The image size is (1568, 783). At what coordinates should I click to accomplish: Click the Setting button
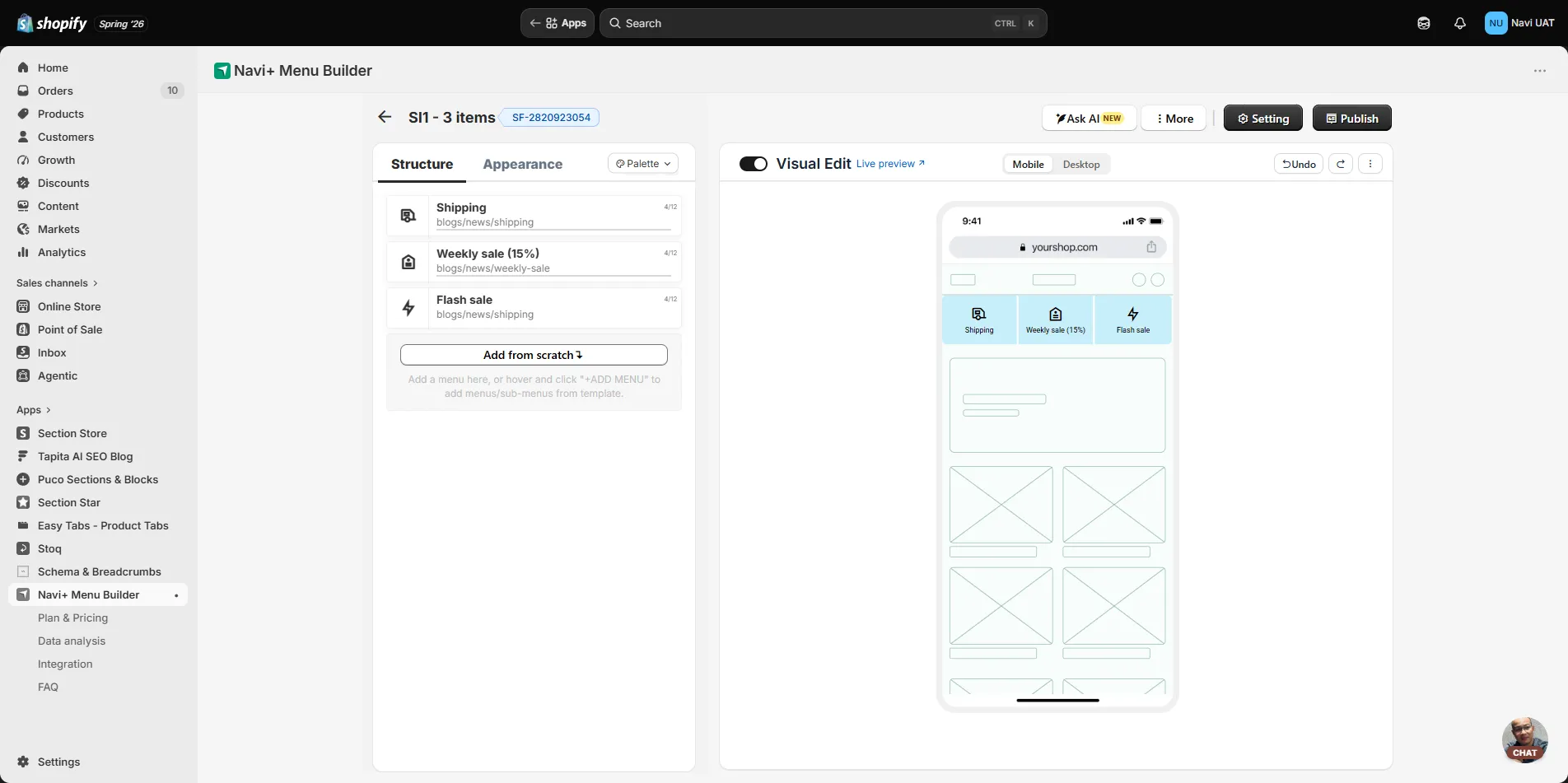(x=1263, y=119)
